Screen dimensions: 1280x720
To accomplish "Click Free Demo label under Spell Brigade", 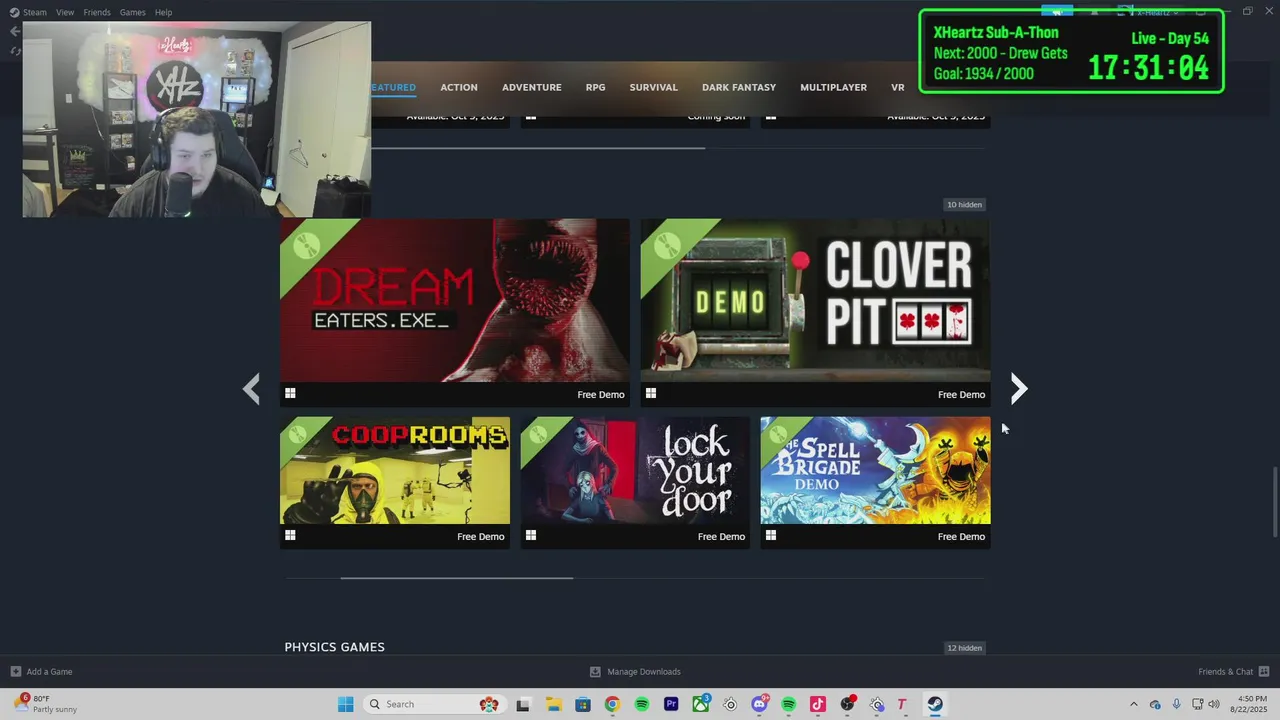I will tap(961, 537).
